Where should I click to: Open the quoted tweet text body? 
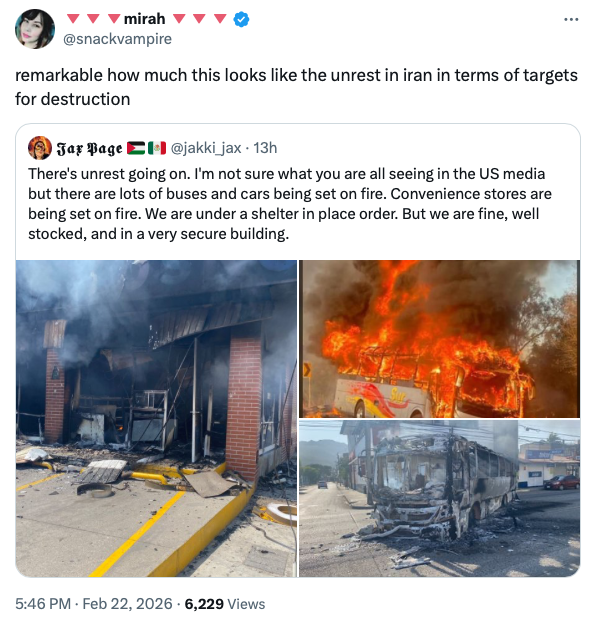(x=290, y=204)
